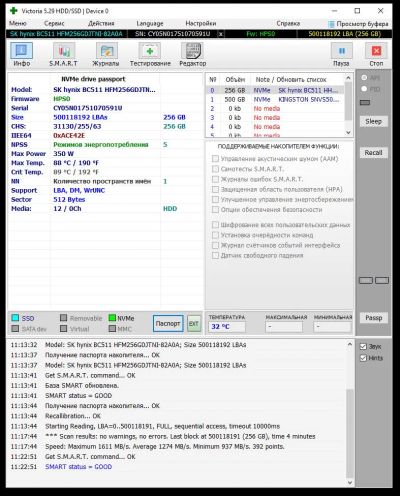Click the EXT button

point(194,324)
